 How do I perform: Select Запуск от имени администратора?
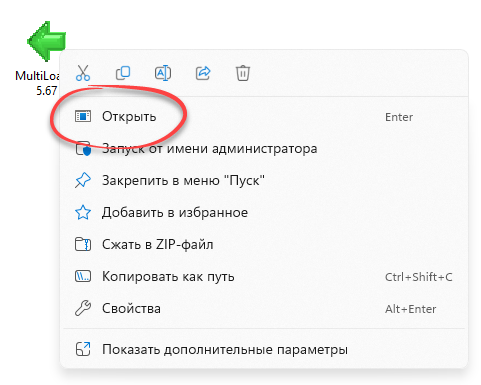(264, 149)
